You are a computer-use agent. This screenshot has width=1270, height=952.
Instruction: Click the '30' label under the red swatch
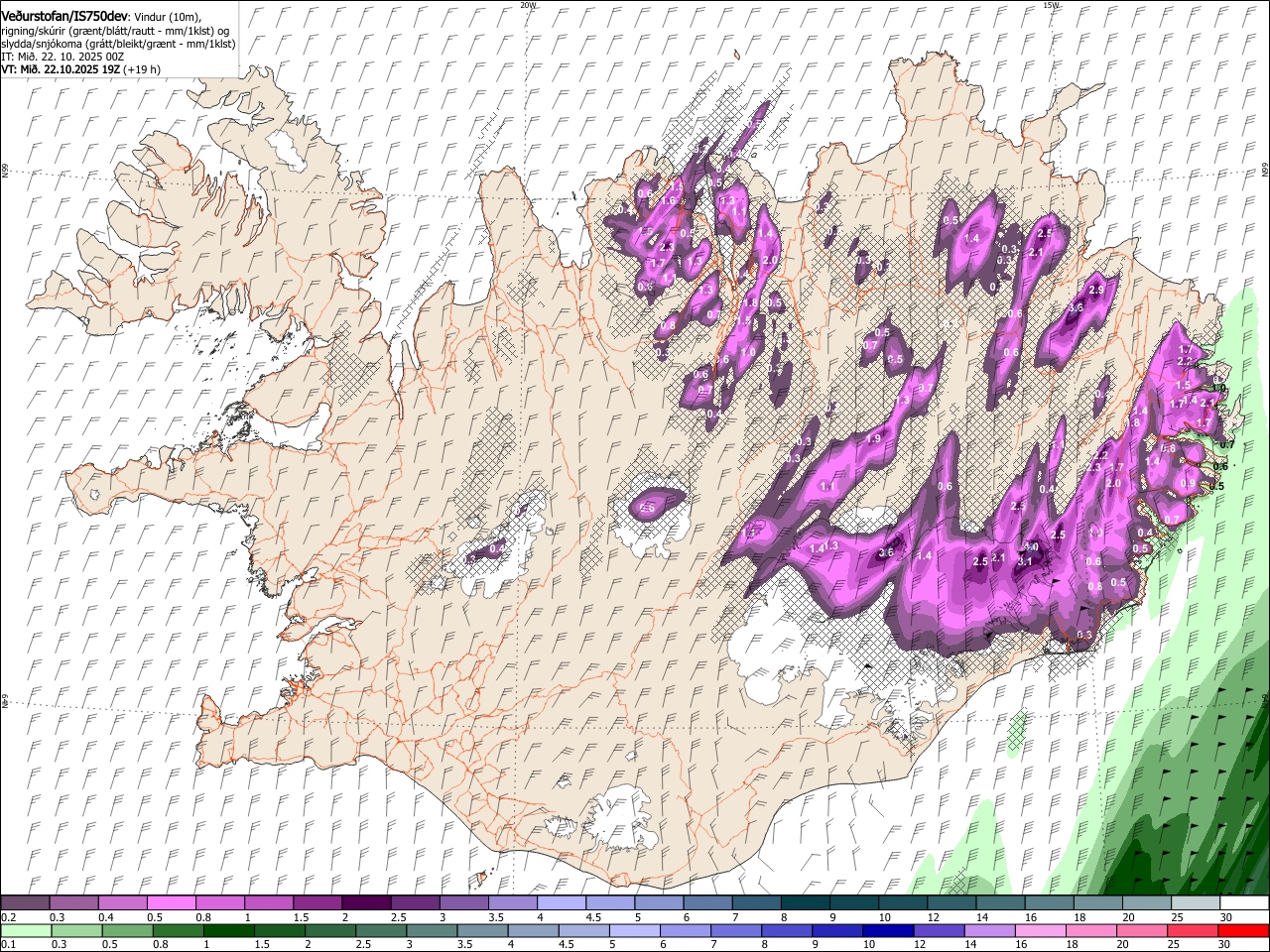coord(1223,944)
